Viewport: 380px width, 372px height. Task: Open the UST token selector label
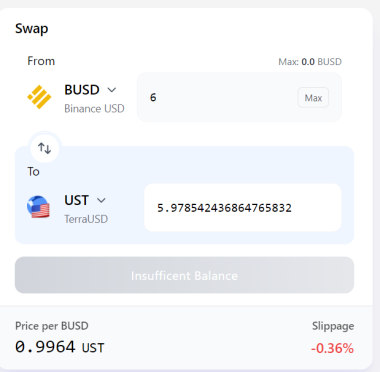pyautogui.click(x=76, y=200)
